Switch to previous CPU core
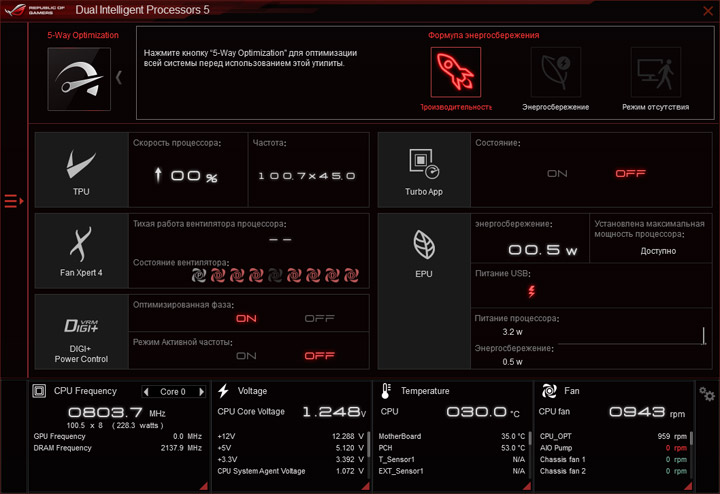 tap(146, 392)
